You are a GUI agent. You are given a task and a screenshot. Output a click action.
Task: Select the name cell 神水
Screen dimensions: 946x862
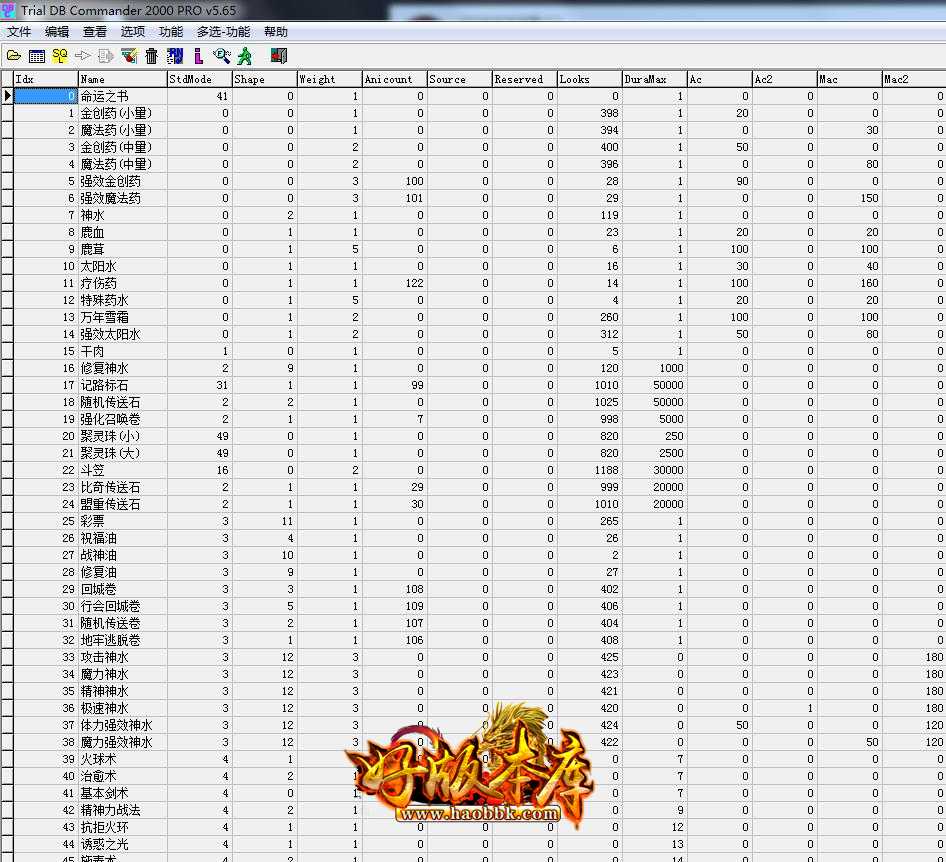122,215
